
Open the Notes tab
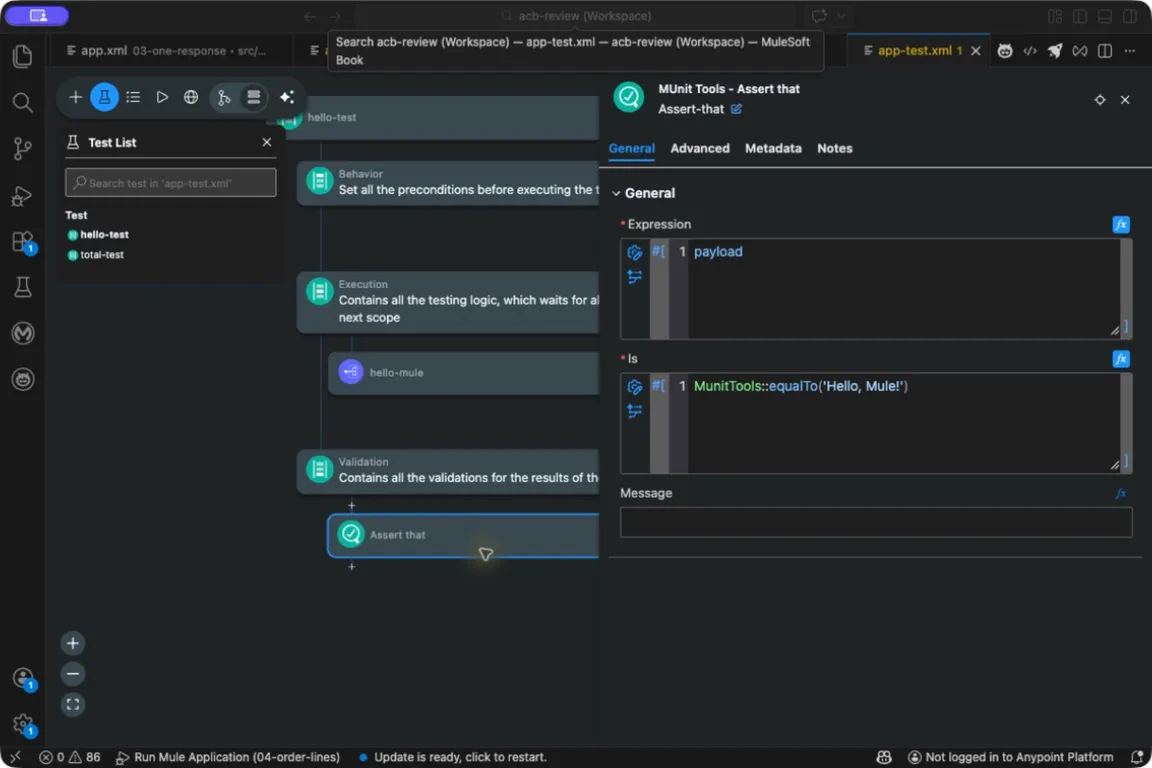[x=835, y=148]
